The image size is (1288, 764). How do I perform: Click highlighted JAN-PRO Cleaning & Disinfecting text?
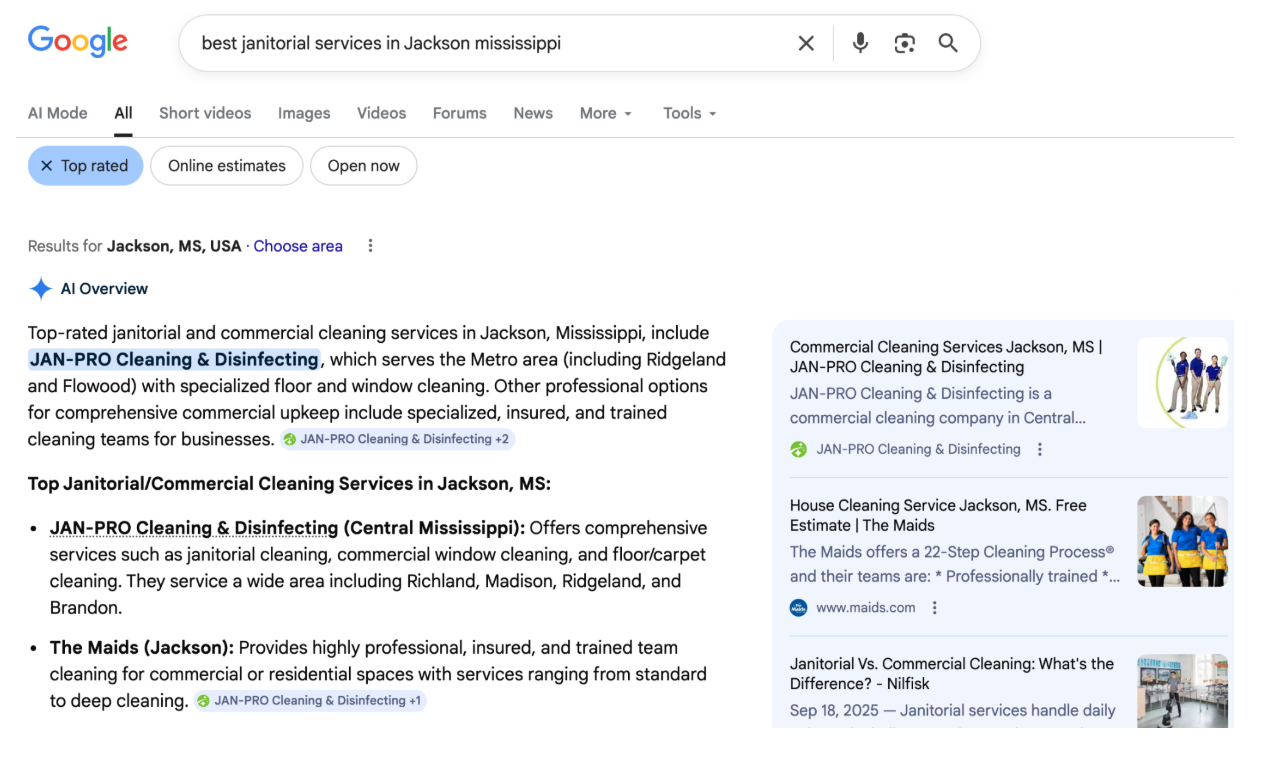[174, 359]
